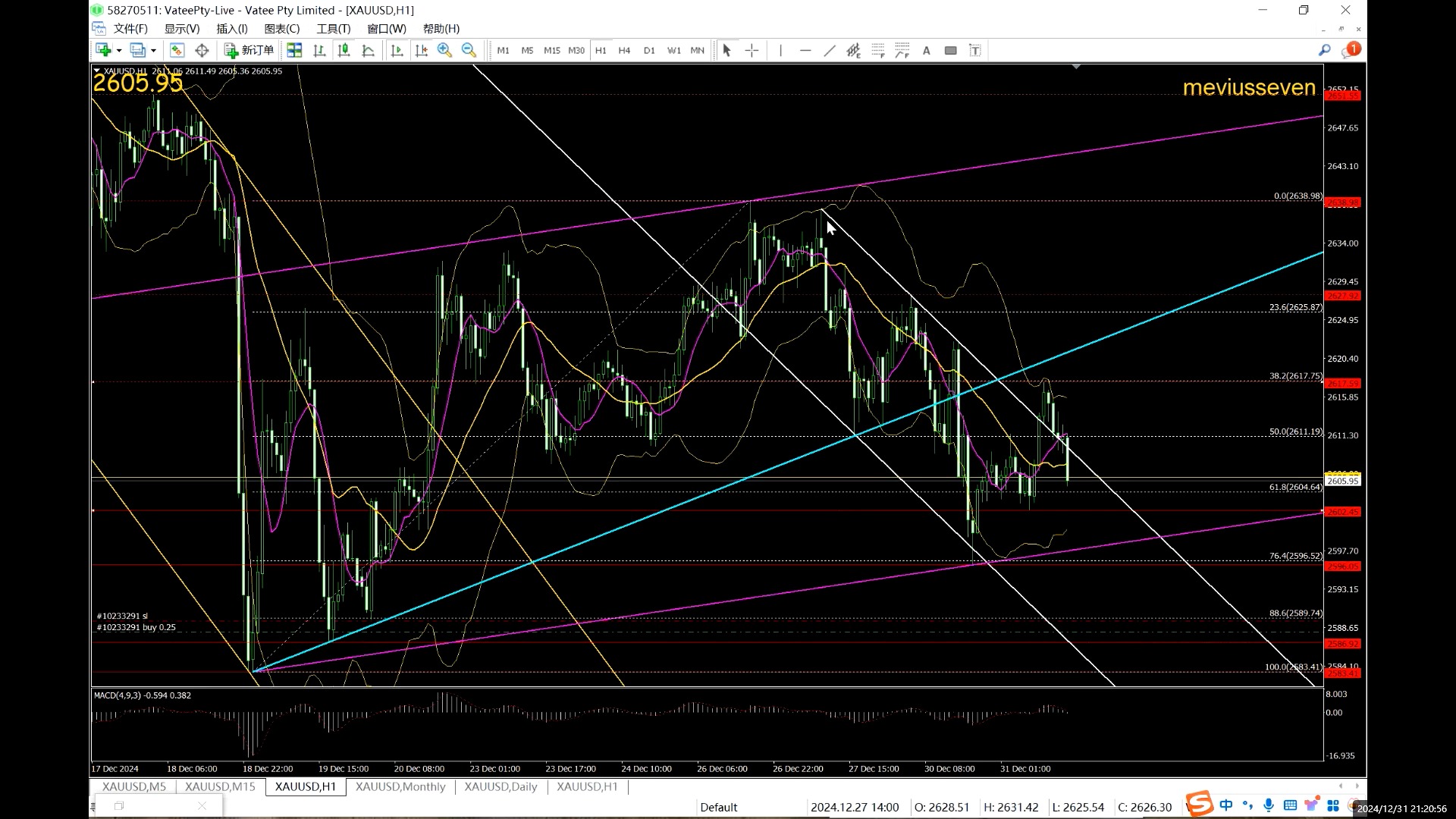Viewport: 1456px width, 819px height.
Task: Open the Market Watch window icon
Action: click(x=177, y=50)
